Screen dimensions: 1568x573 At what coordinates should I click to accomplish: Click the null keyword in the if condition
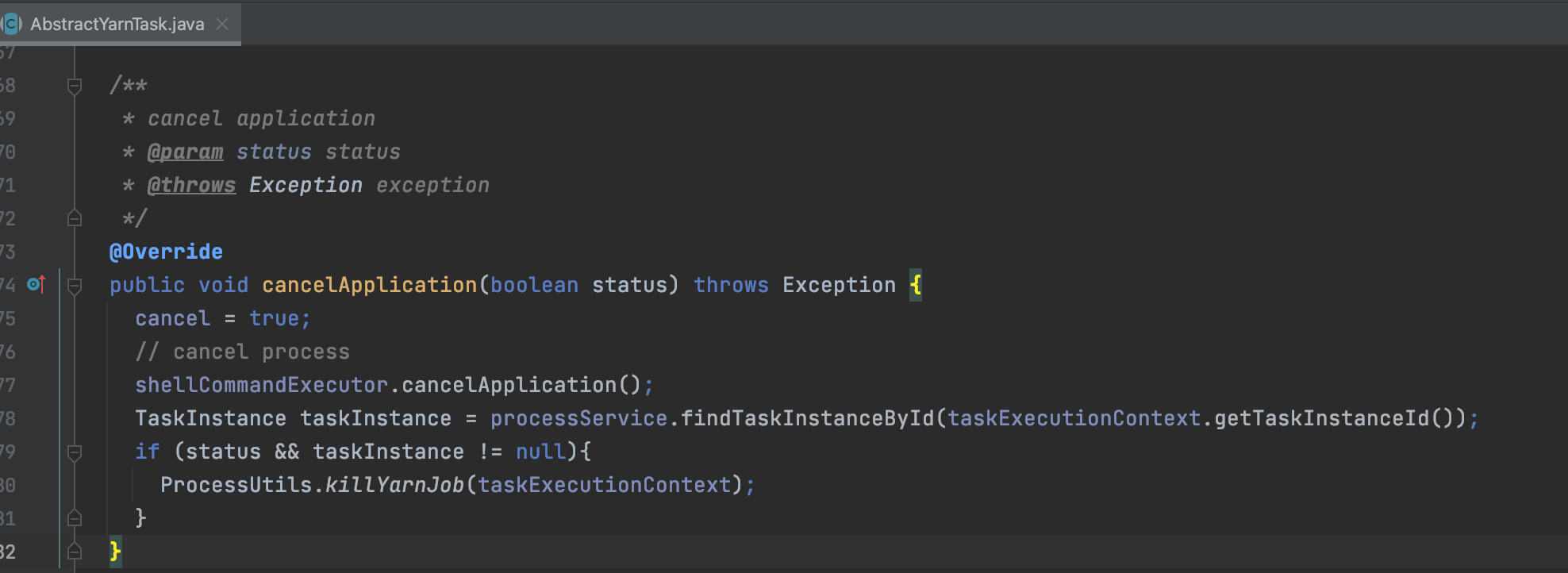[x=540, y=452]
